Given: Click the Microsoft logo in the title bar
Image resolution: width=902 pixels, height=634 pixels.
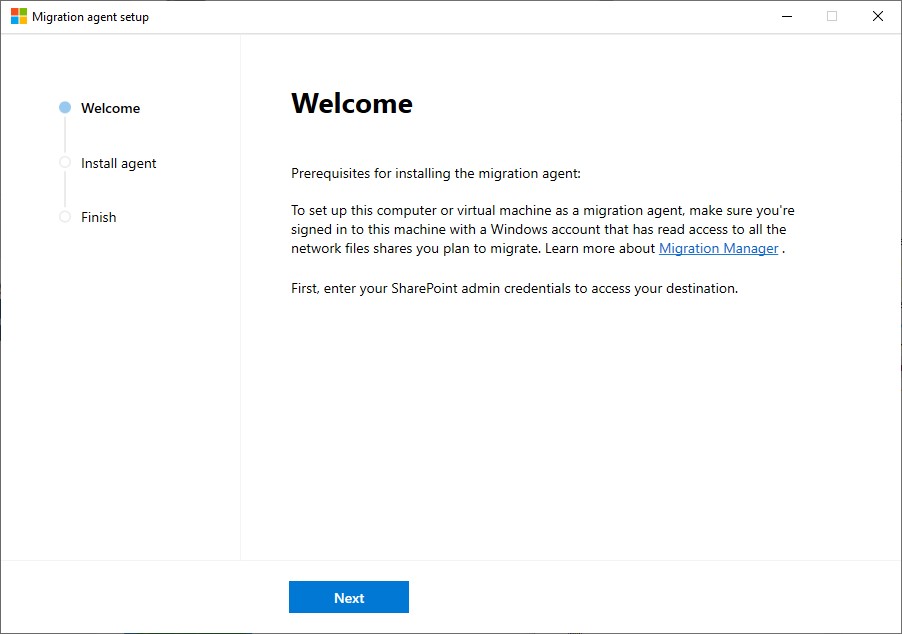Looking at the screenshot, I should 18,17.
